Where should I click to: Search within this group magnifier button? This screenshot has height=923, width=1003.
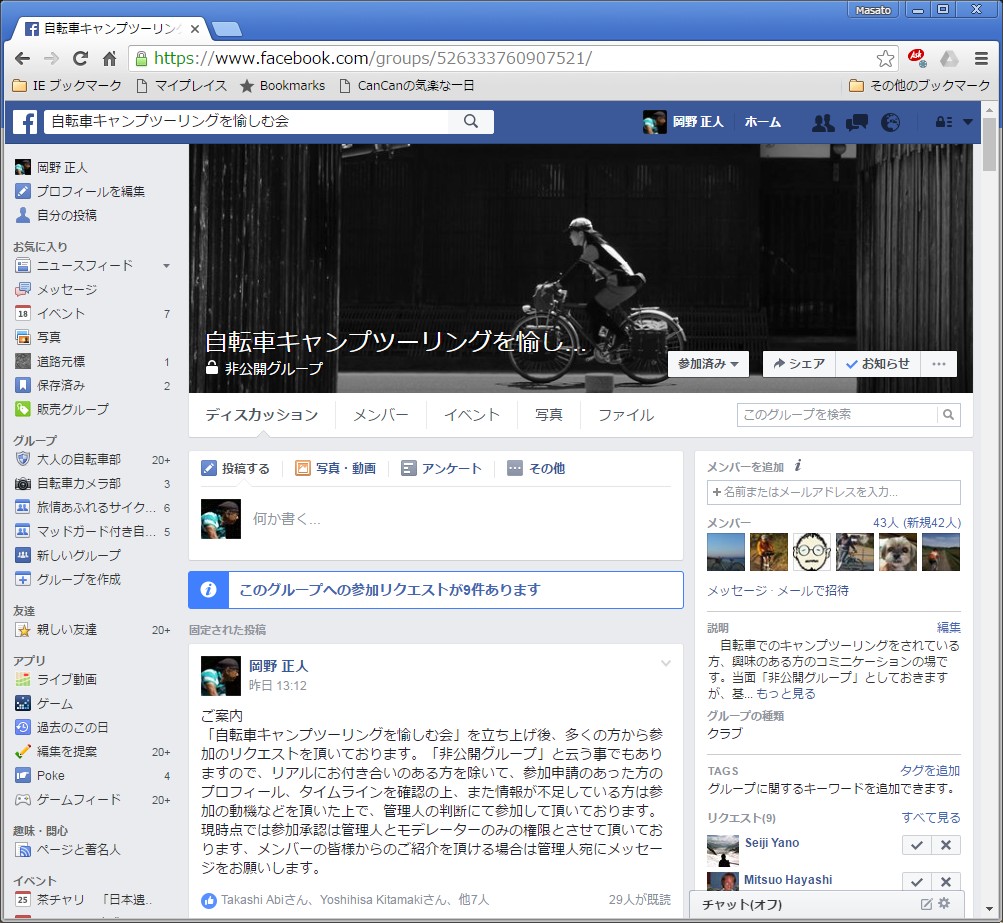point(949,414)
